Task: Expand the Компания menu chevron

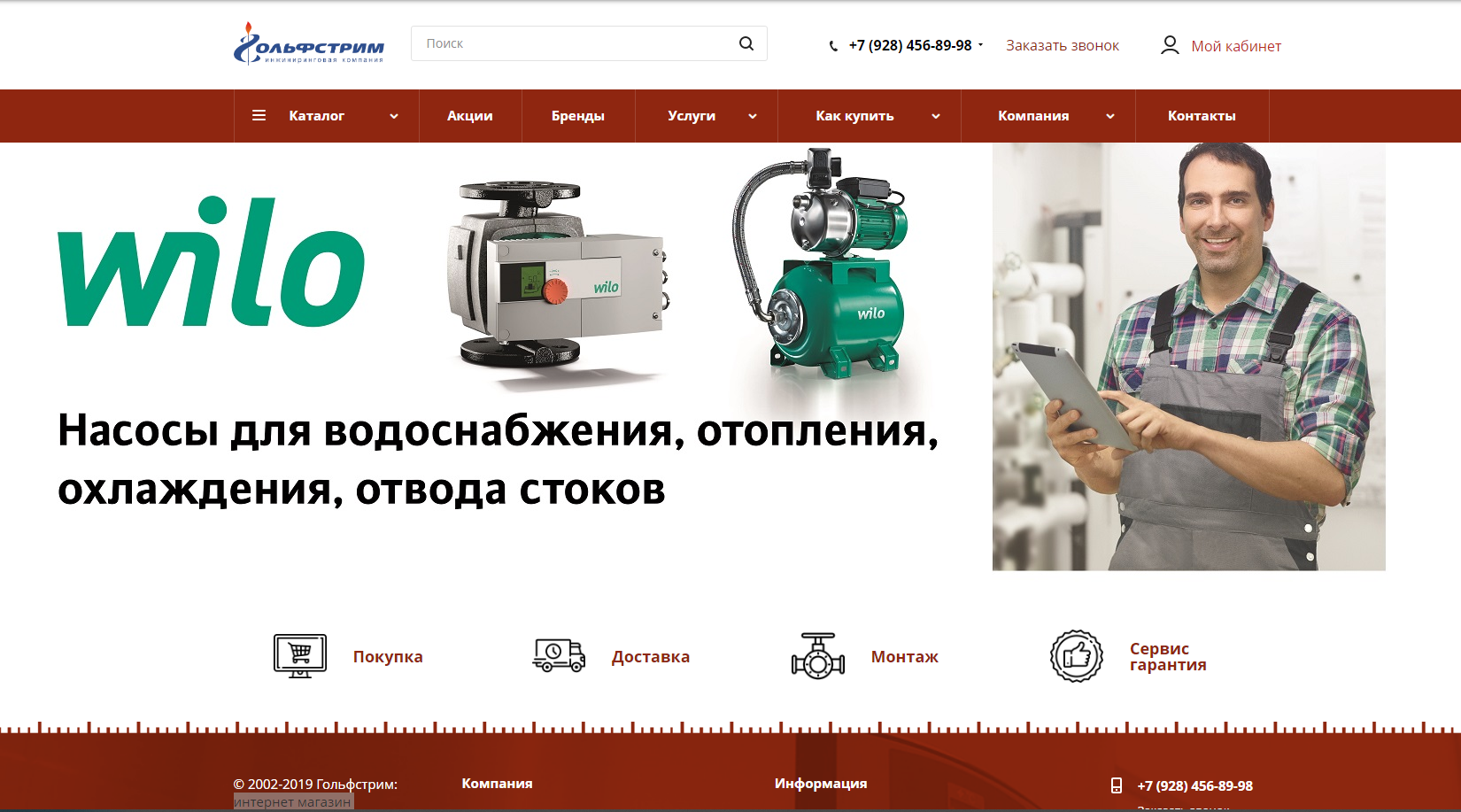Action: [x=1110, y=116]
